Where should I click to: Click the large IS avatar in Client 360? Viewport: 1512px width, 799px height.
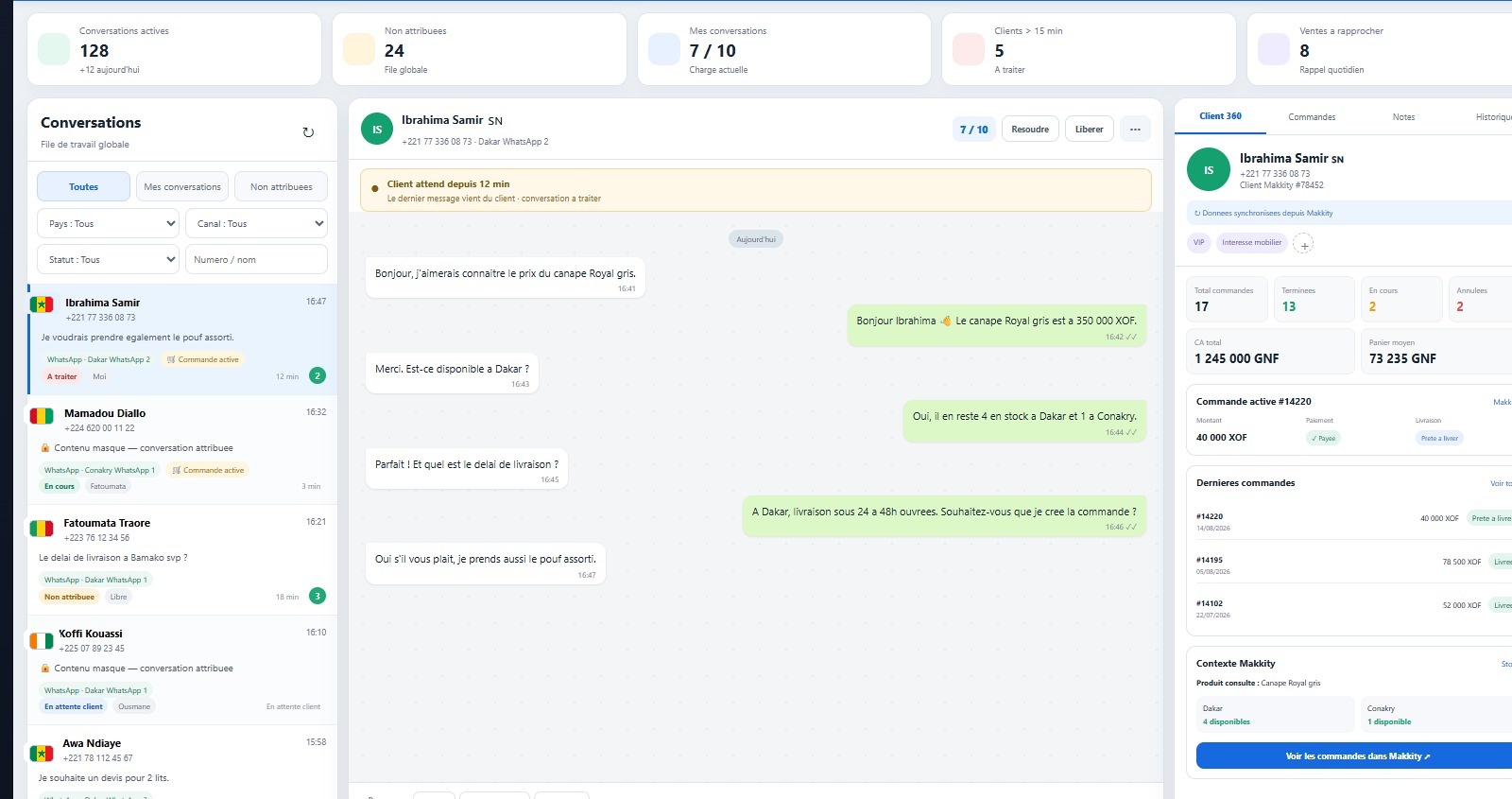point(1209,170)
